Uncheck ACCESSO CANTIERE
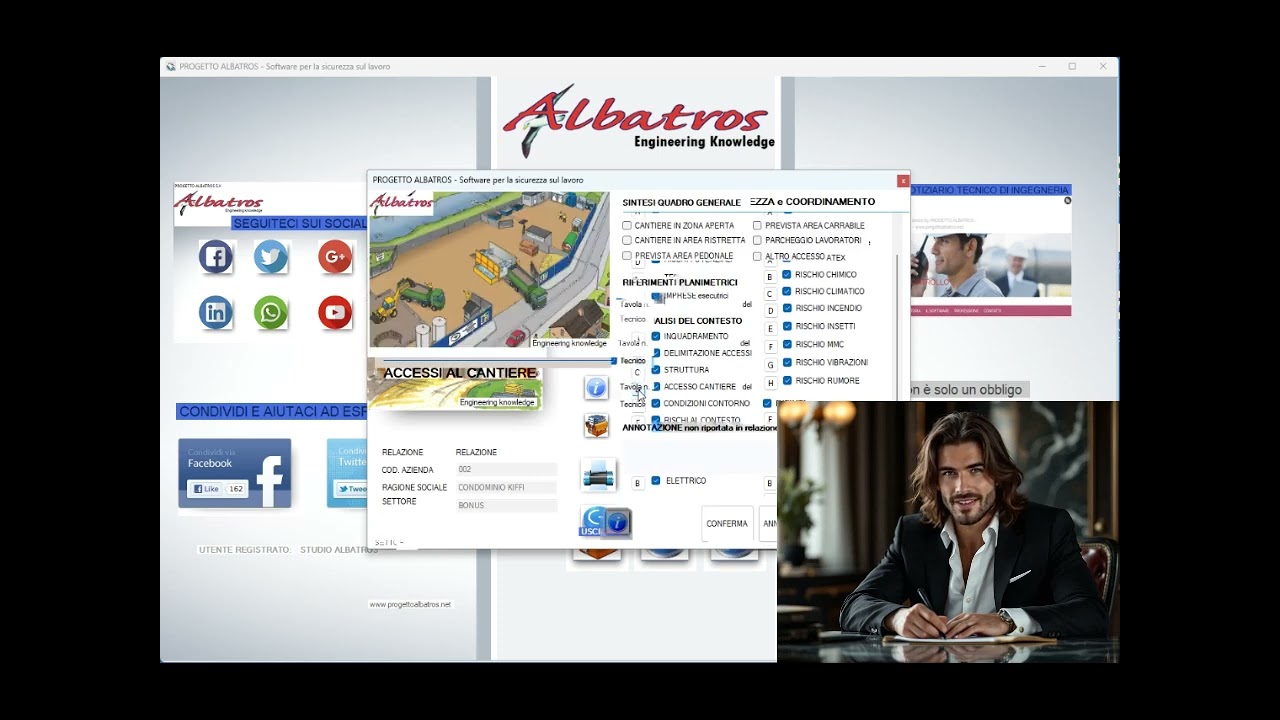This screenshot has width=1280, height=720. 656,386
